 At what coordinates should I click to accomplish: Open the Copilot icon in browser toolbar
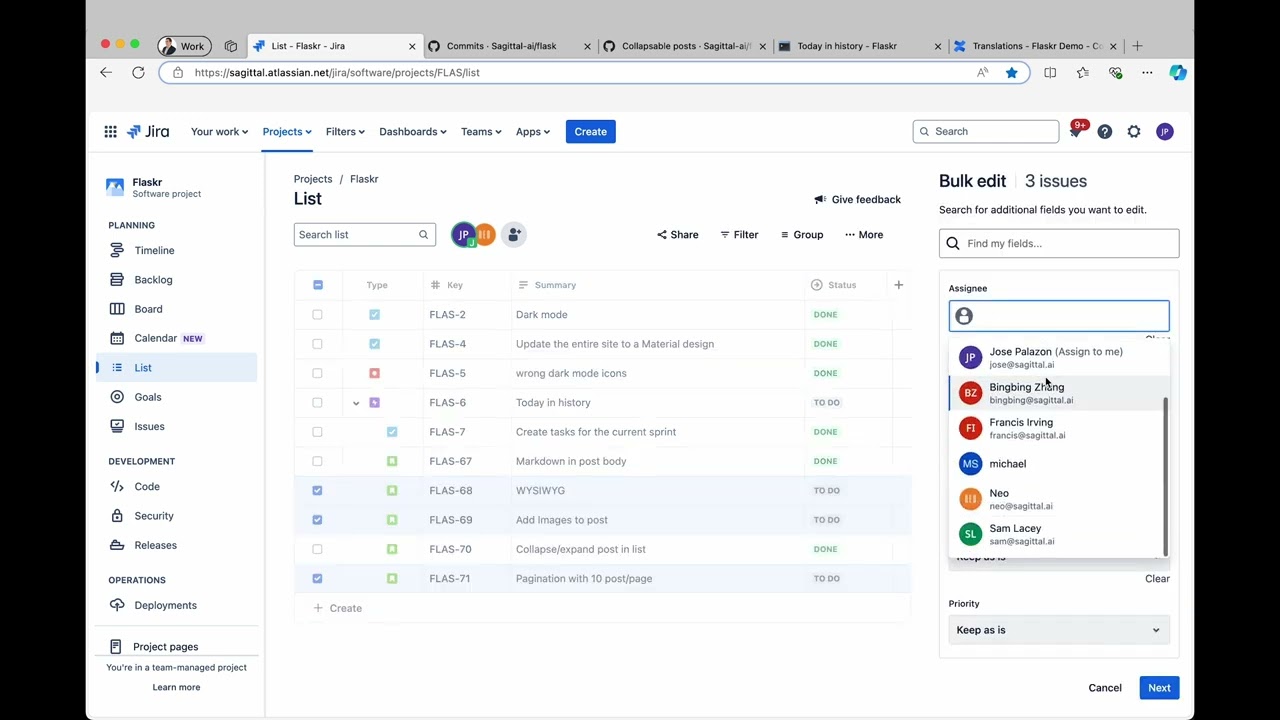[x=1178, y=72]
